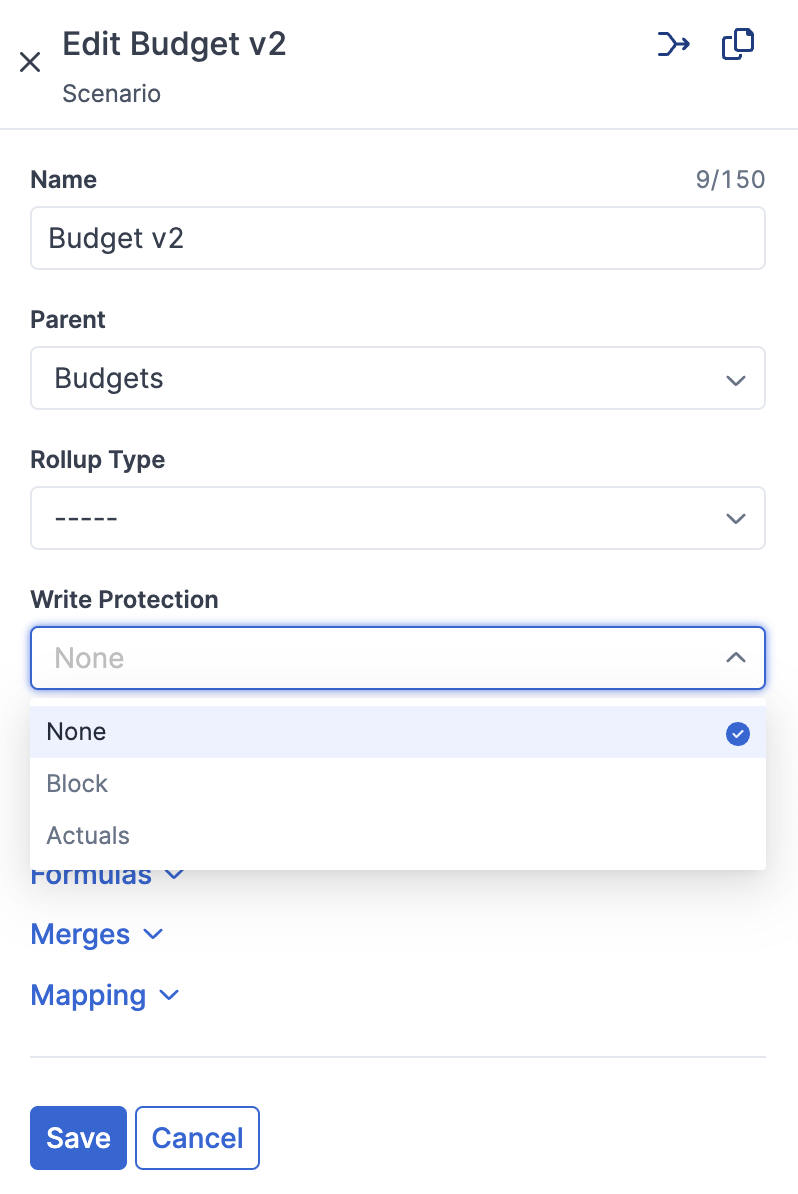Save the Budget v2 scenario changes
Viewport: 798px width, 1194px height.
tap(78, 1137)
